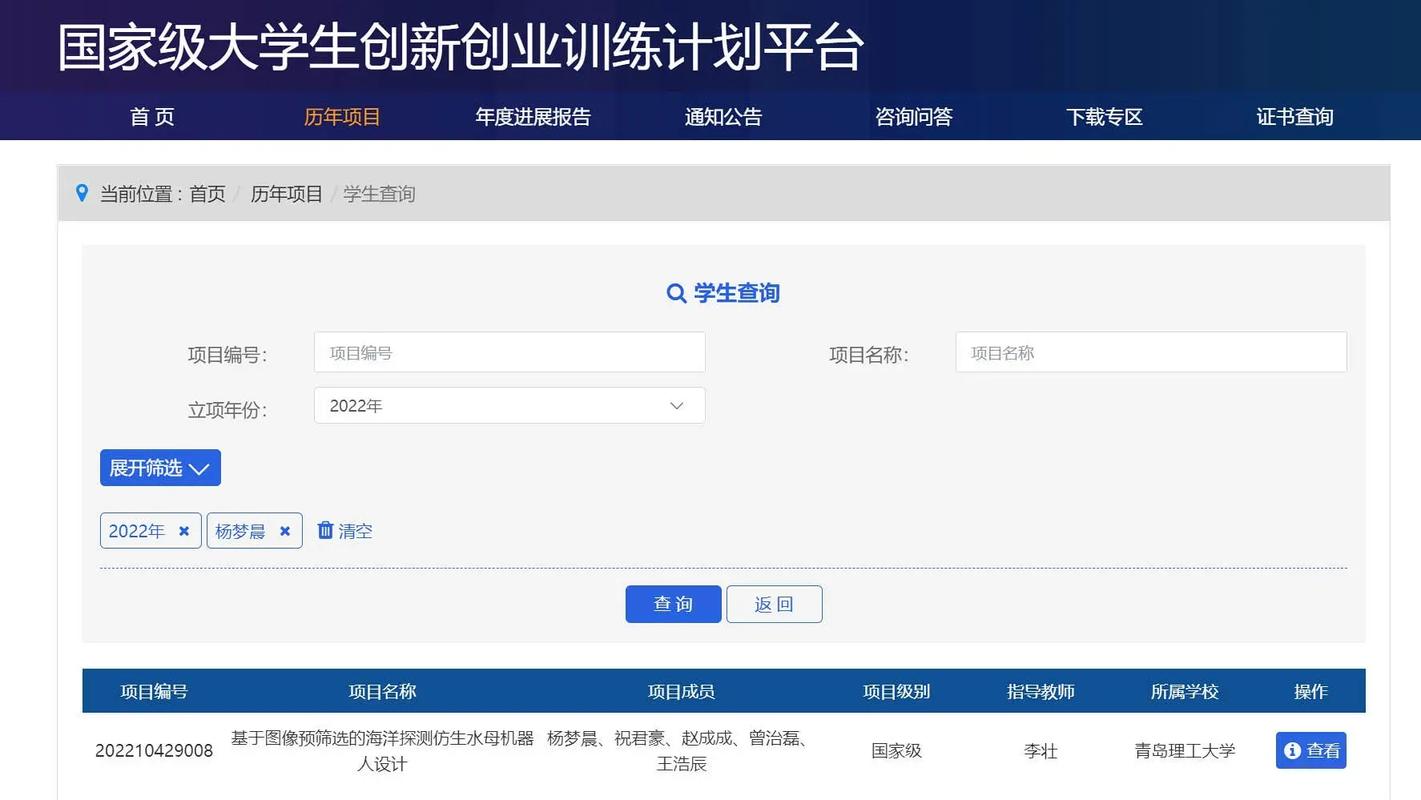Click project name 基于图像预筛选的海洋探测仿生水母机器人设计
This screenshot has width=1421, height=800.
pyautogui.click(x=382, y=751)
